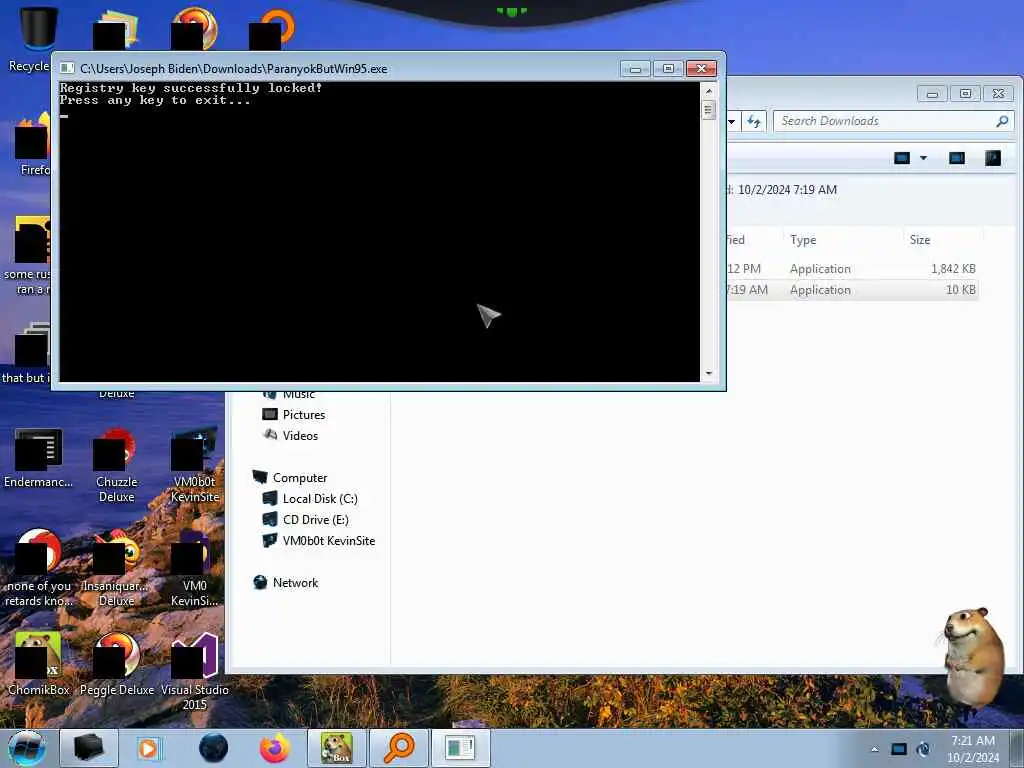Open the 'none of you' desktop icon

(x=39, y=569)
